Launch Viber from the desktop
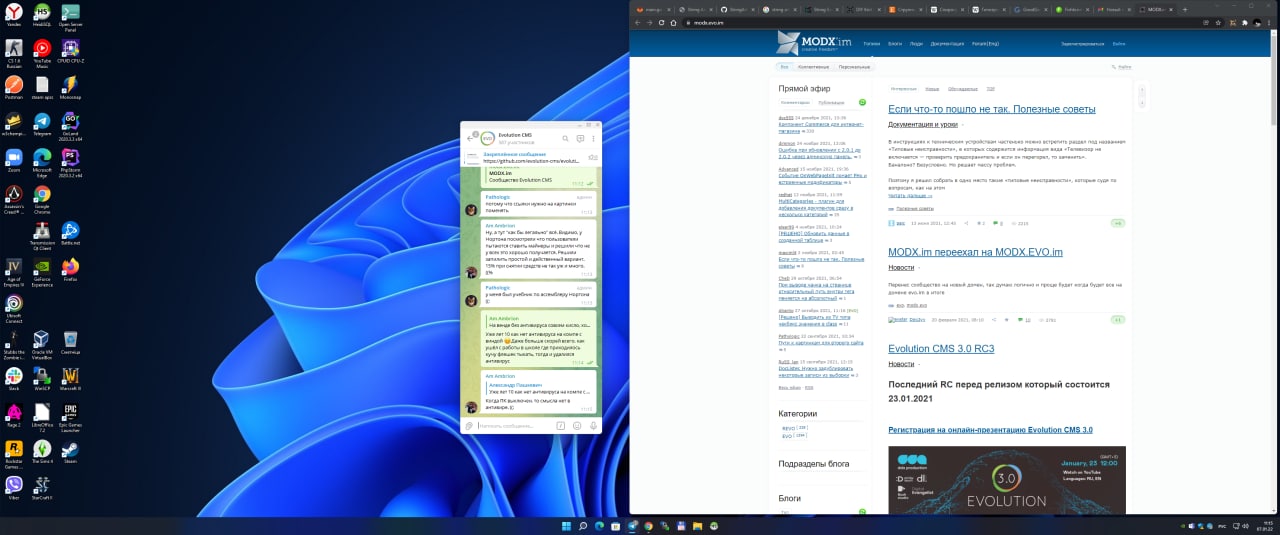The image size is (1280, 535). coord(14,488)
